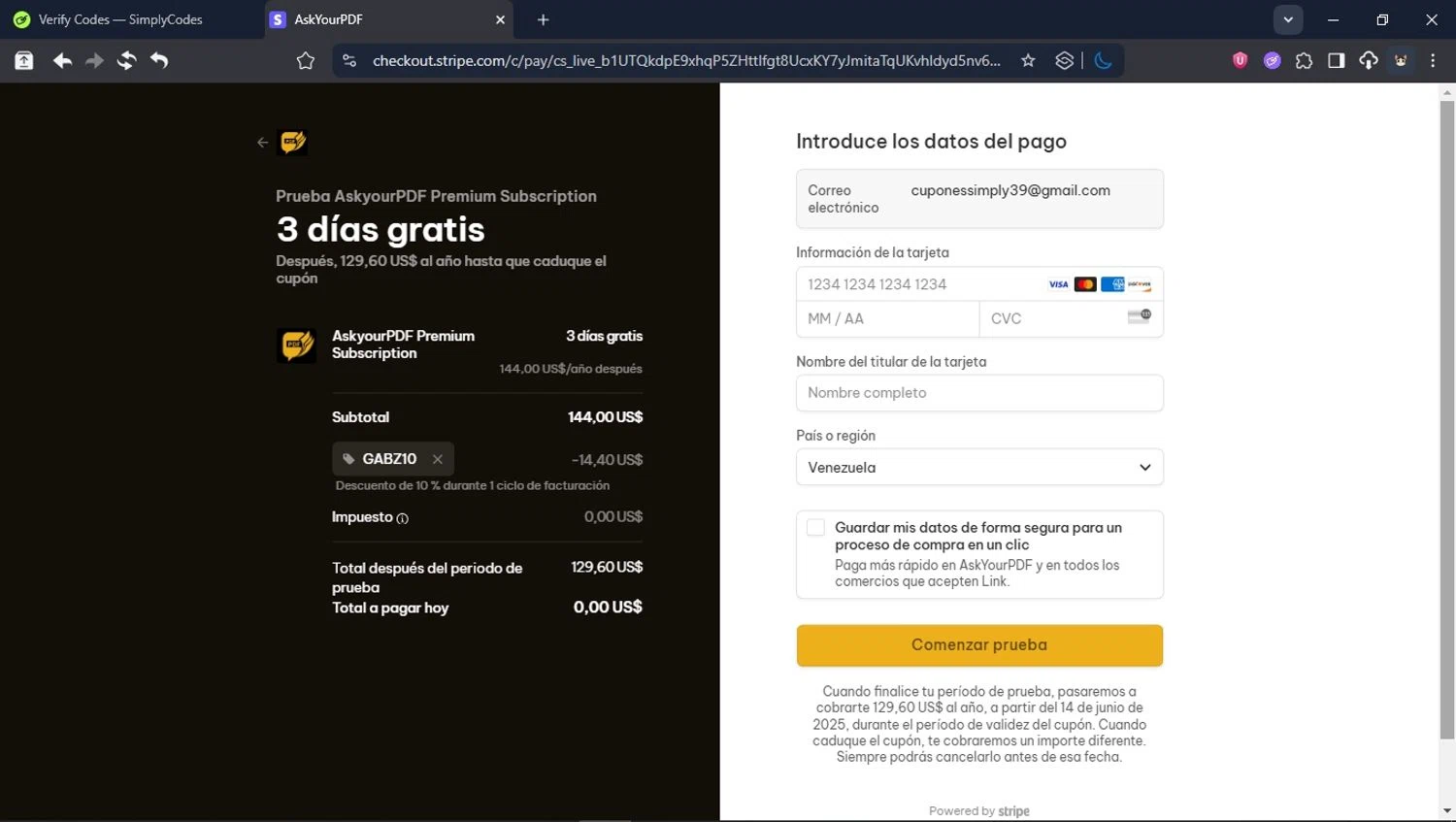Click the Introduce los datos del pago heading
The image size is (1456, 822).
click(x=931, y=142)
